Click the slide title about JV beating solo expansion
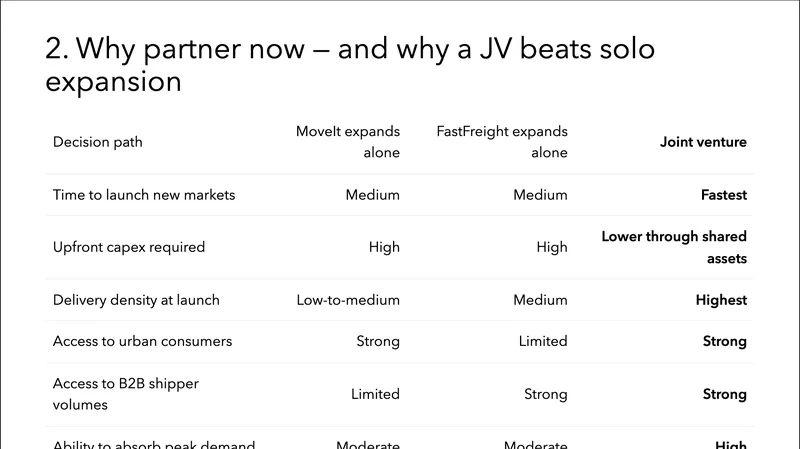800x449 pixels. [x=350, y=64]
